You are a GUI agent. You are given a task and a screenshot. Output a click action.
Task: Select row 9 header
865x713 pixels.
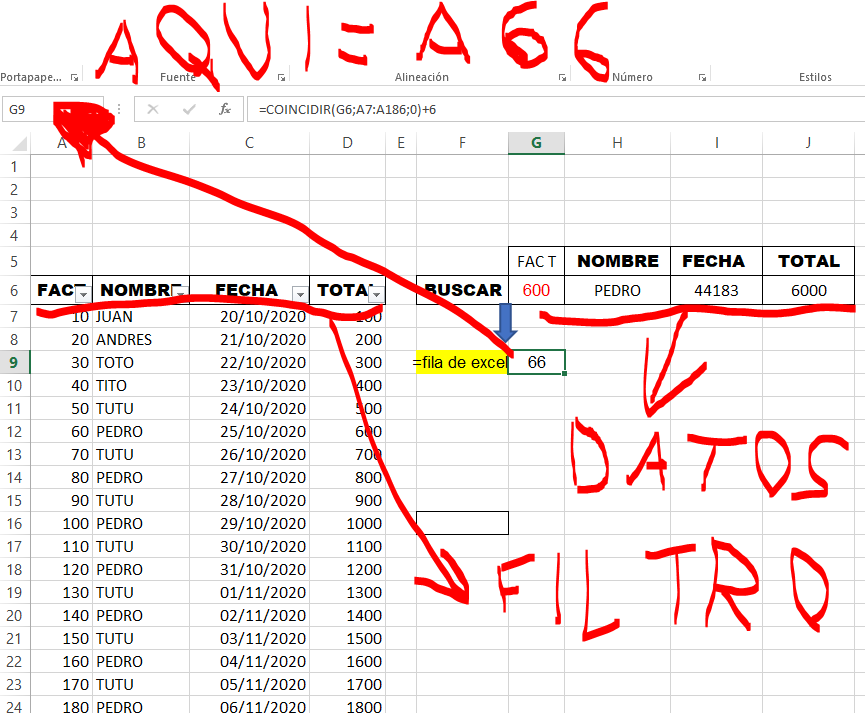coord(14,363)
